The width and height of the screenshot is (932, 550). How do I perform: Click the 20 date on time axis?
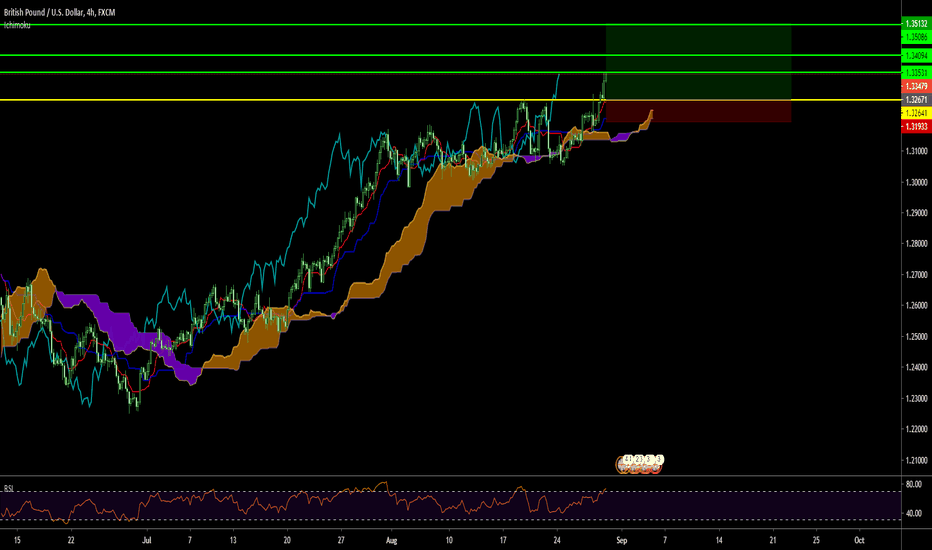click(287, 540)
